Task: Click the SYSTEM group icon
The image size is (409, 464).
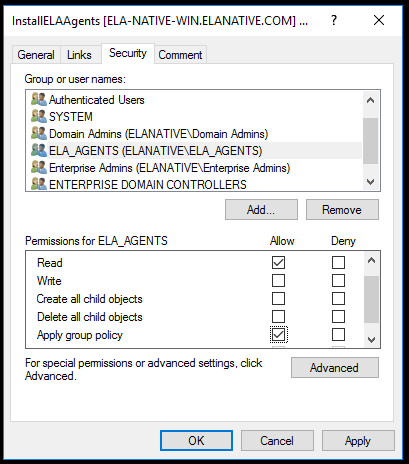Action: (x=39, y=116)
